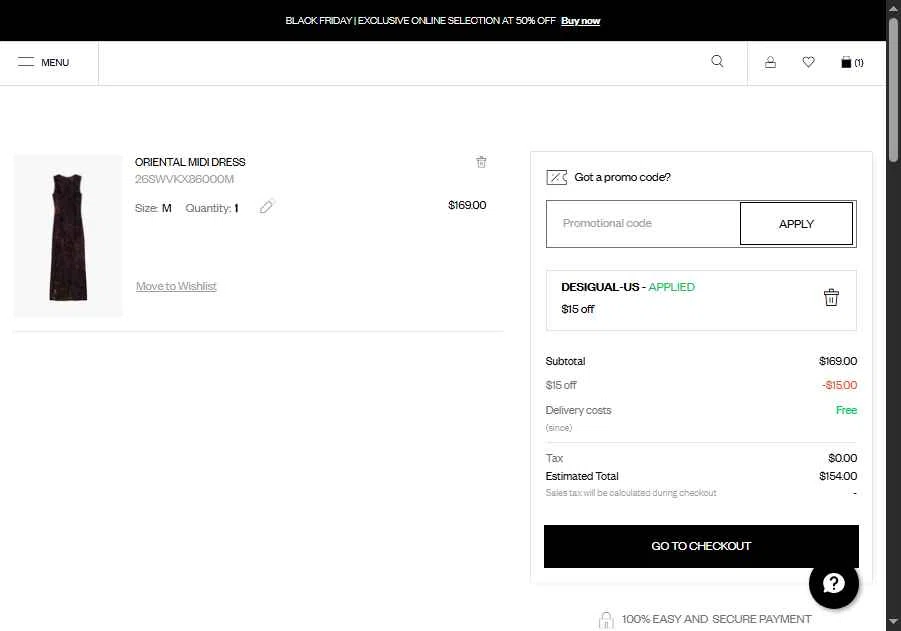Go to checkout
Viewport: 901px width, 631px height.
(x=701, y=546)
